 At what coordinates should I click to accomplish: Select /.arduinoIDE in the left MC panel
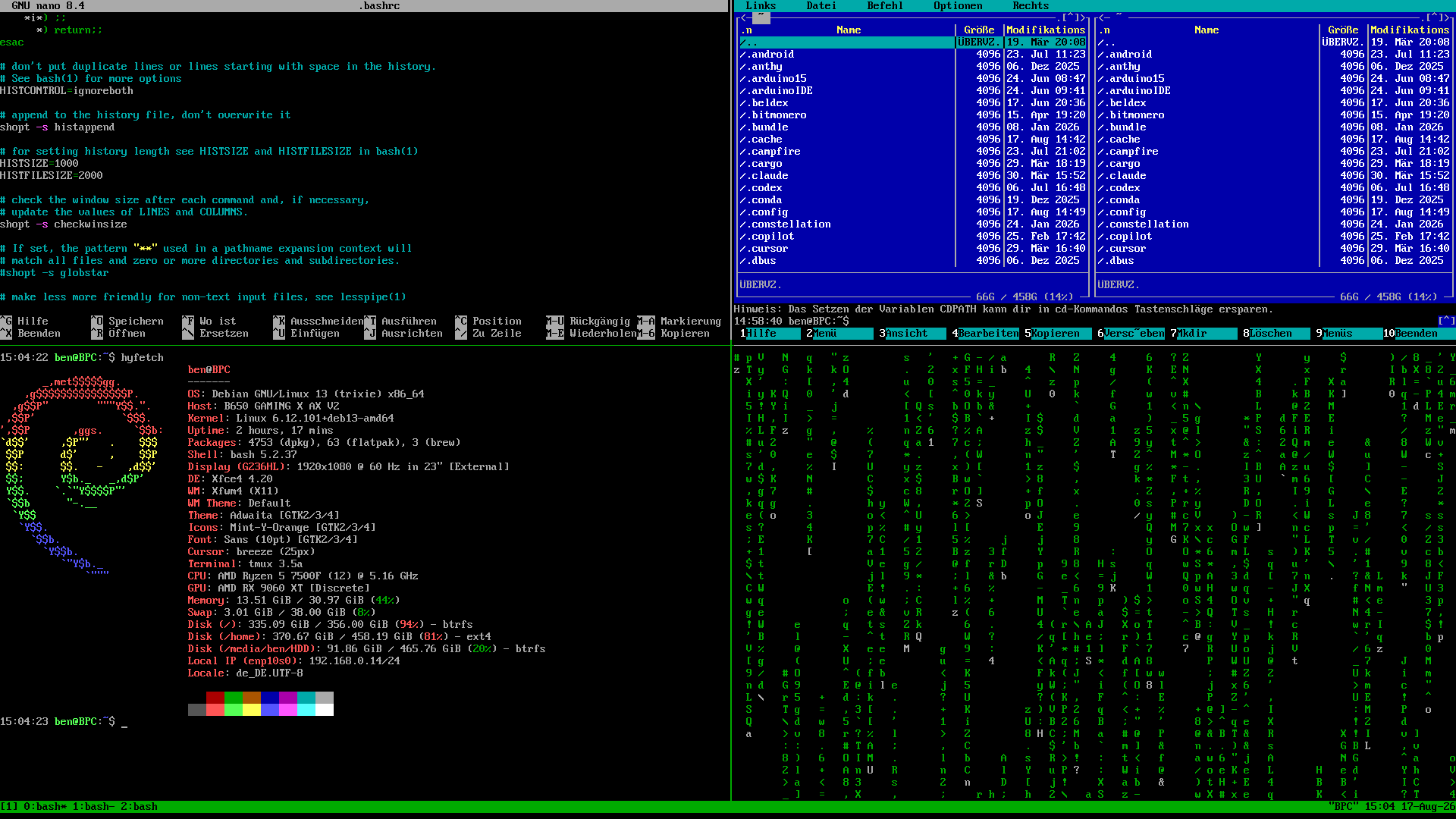[912, 91]
